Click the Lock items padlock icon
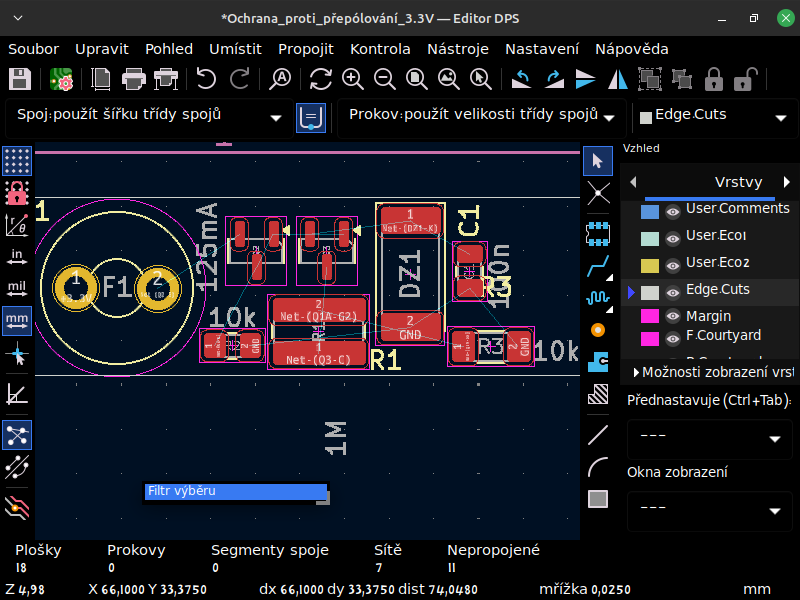The image size is (800, 600). click(x=714, y=79)
